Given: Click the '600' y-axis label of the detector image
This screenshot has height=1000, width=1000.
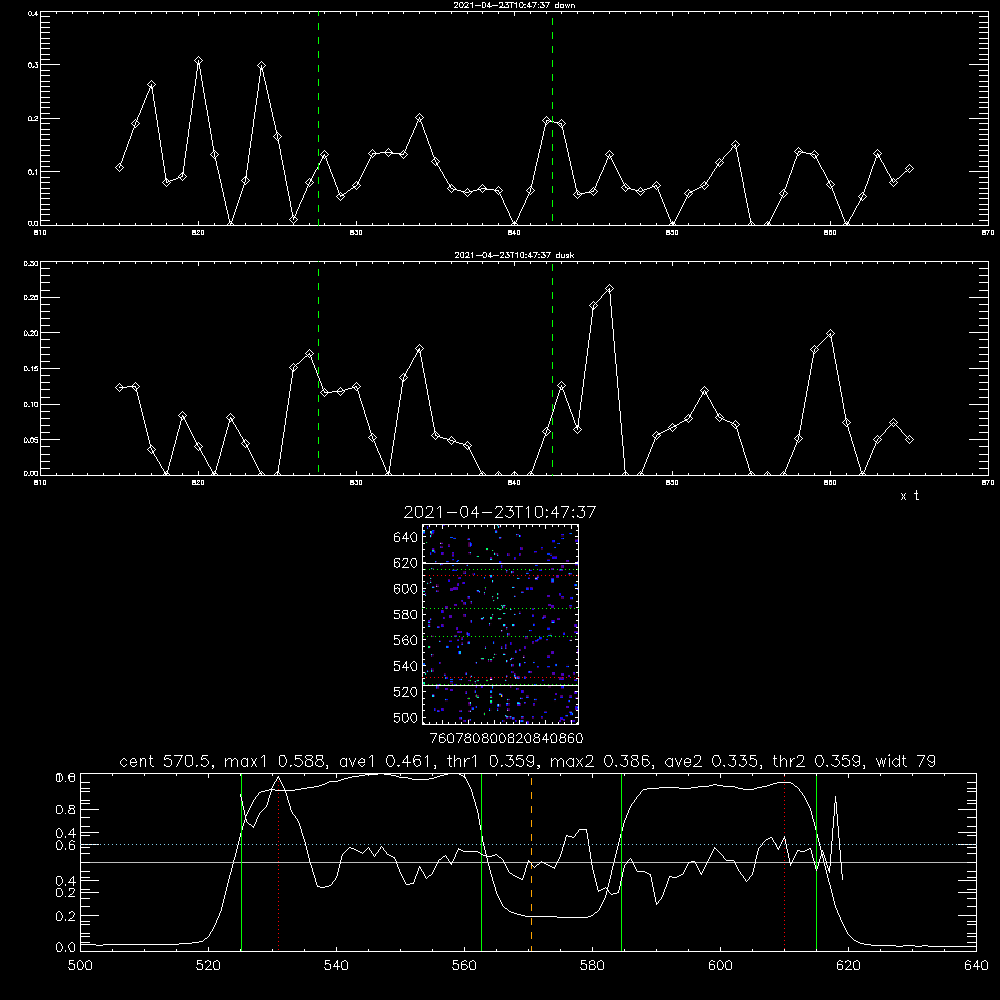Looking at the screenshot, I should (406, 589).
